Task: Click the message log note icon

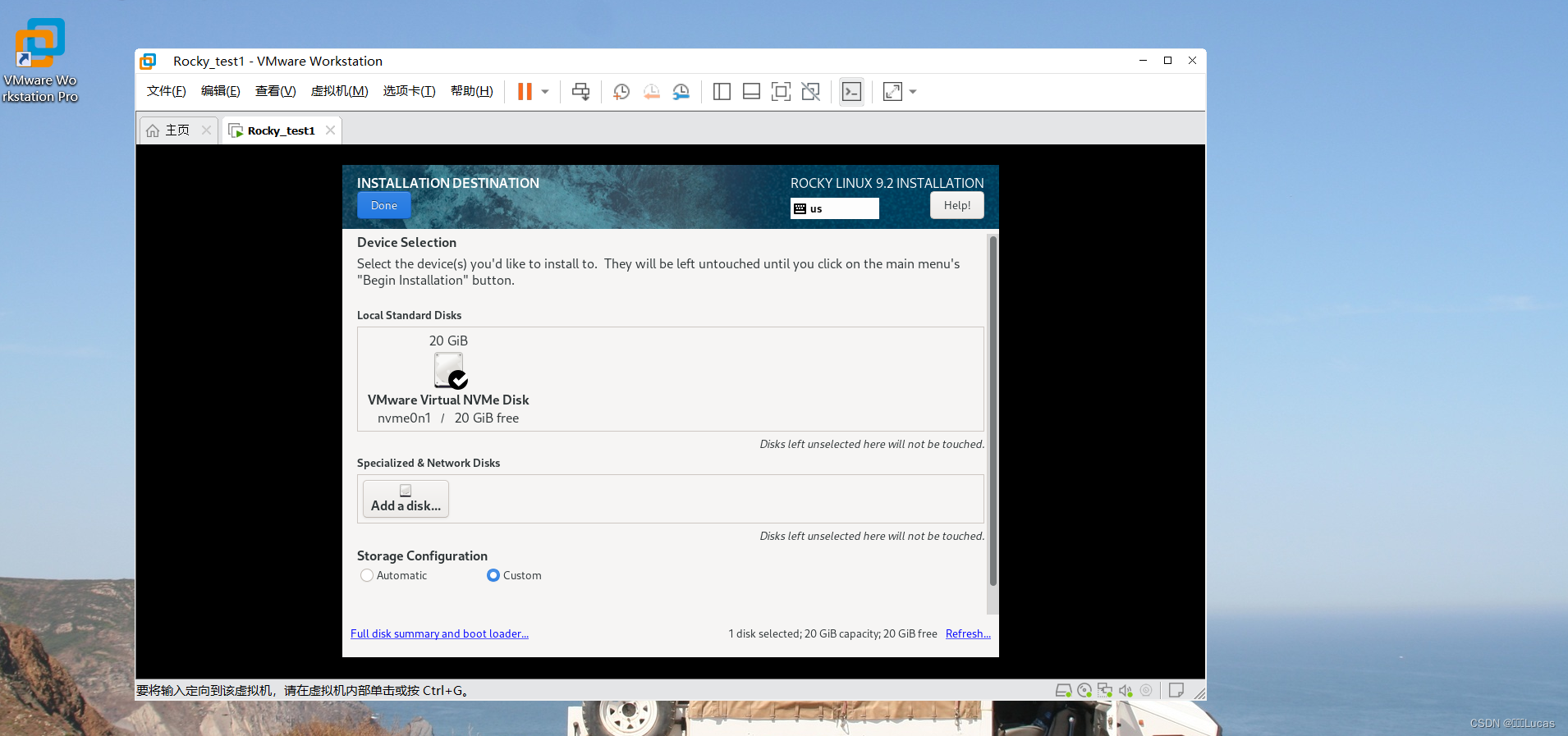Action: click(1176, 691)
